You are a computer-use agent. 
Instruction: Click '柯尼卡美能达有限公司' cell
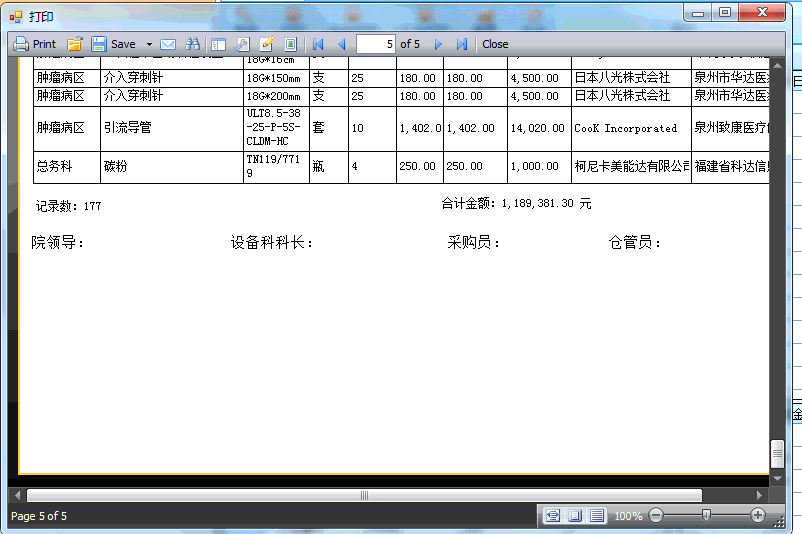[x=631, y=167]
